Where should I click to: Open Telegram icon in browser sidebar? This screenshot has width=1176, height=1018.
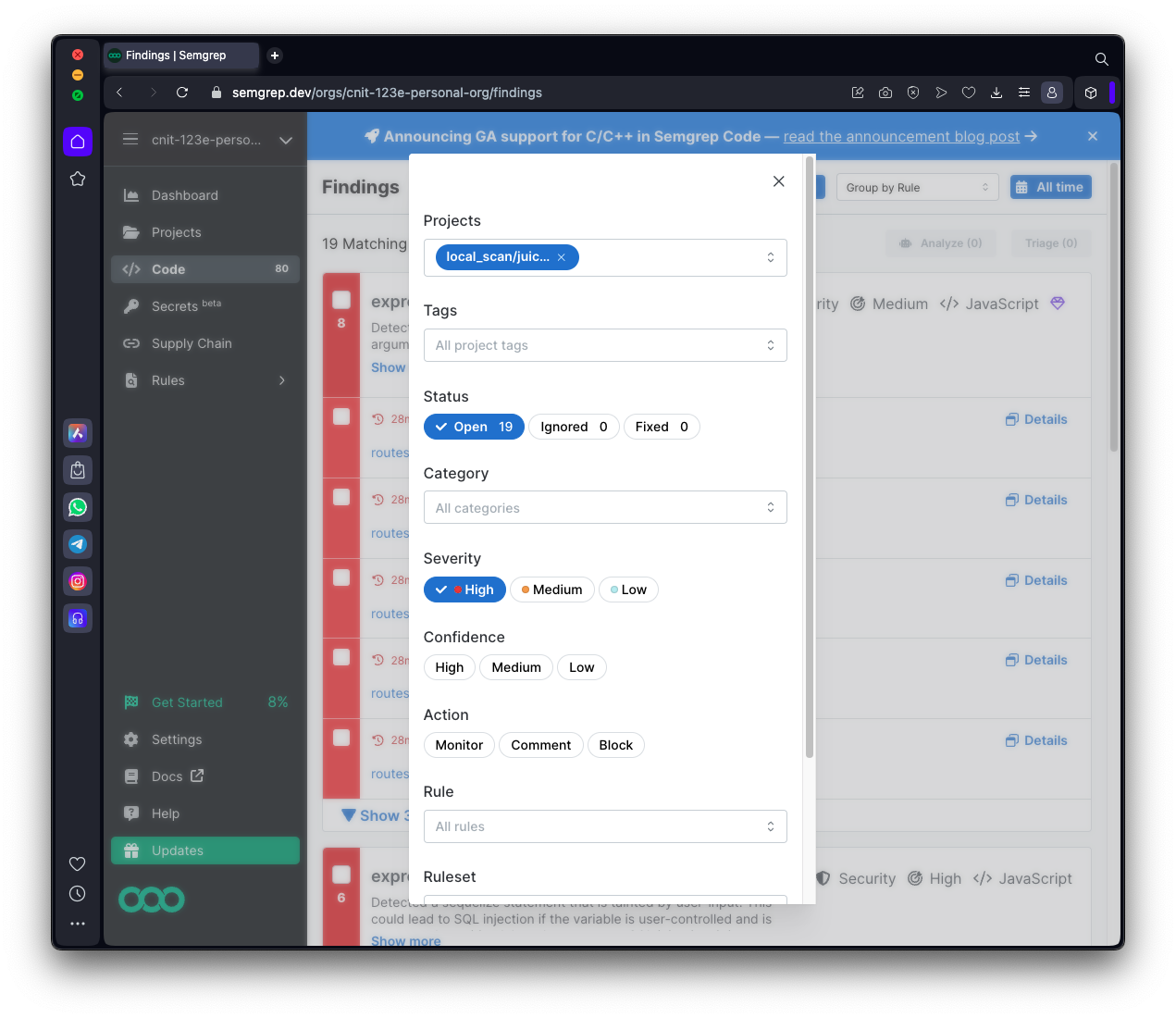(78, 544)
